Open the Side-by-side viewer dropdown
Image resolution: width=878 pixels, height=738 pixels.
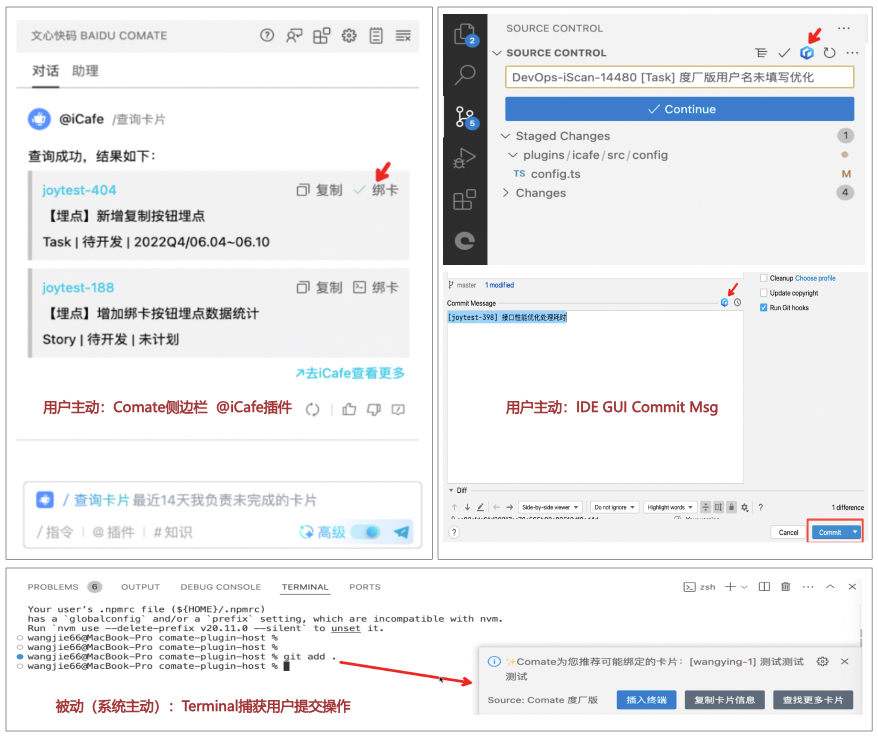tap(550, 507)
